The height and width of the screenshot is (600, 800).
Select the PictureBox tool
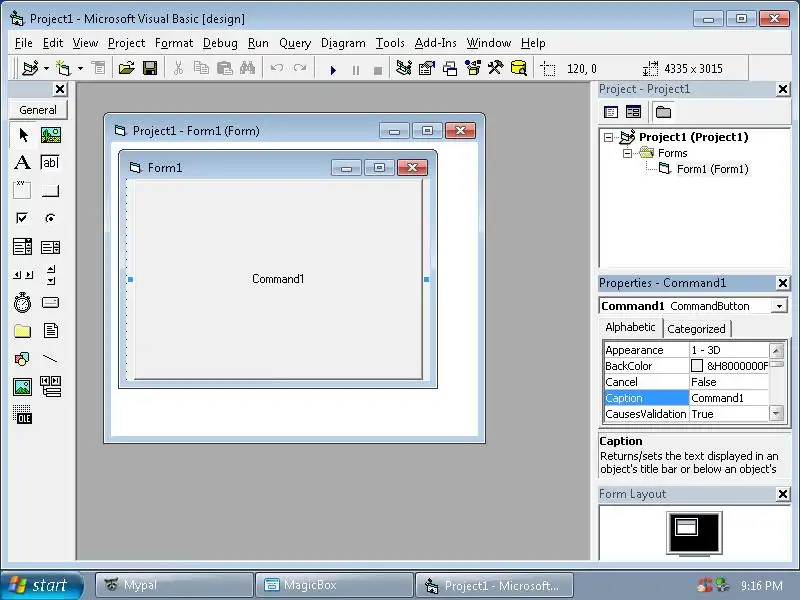[x=51, y=135]
